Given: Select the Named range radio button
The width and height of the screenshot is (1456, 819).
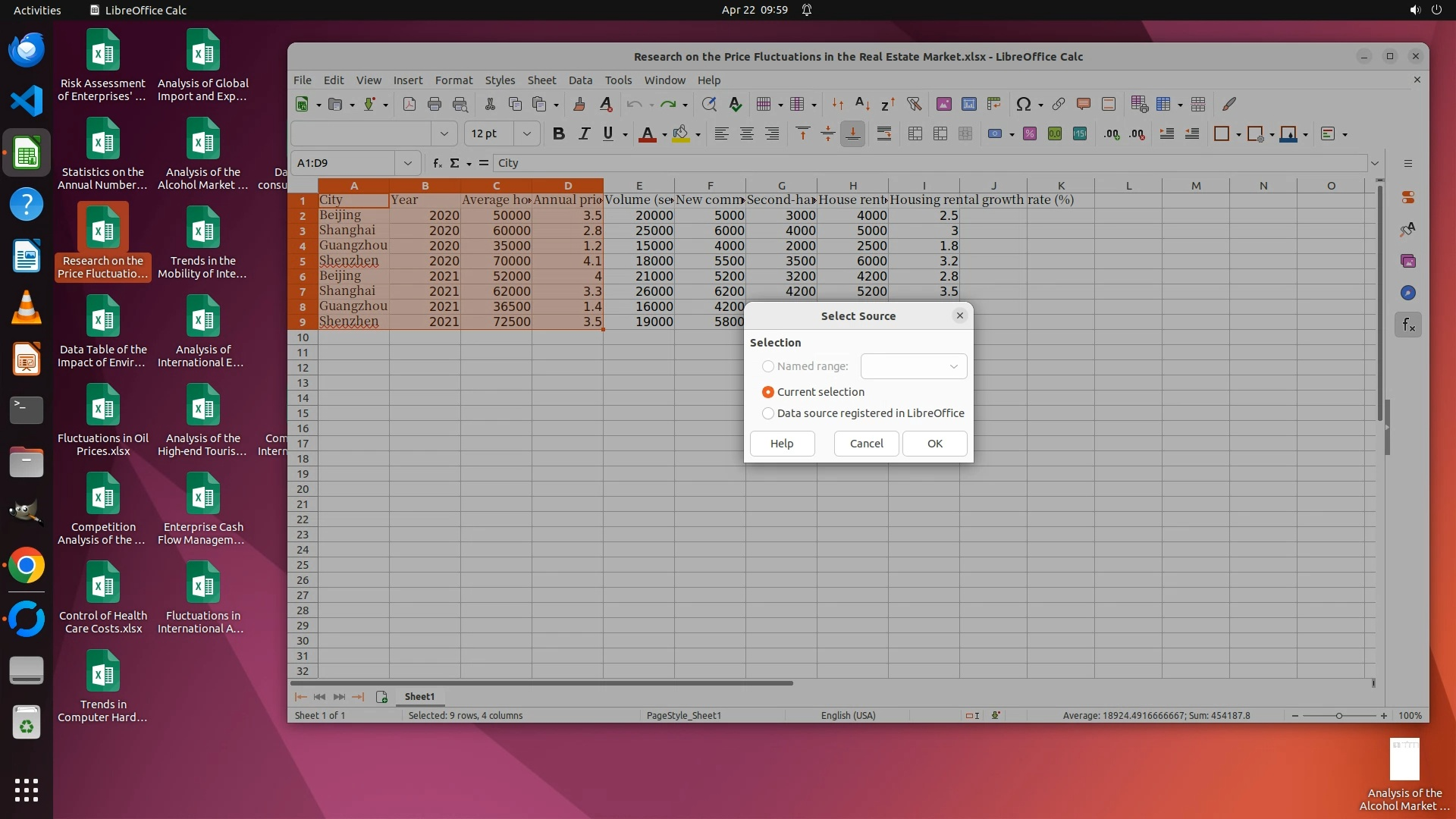Looking at the screenshot, I should coord(768,366).
